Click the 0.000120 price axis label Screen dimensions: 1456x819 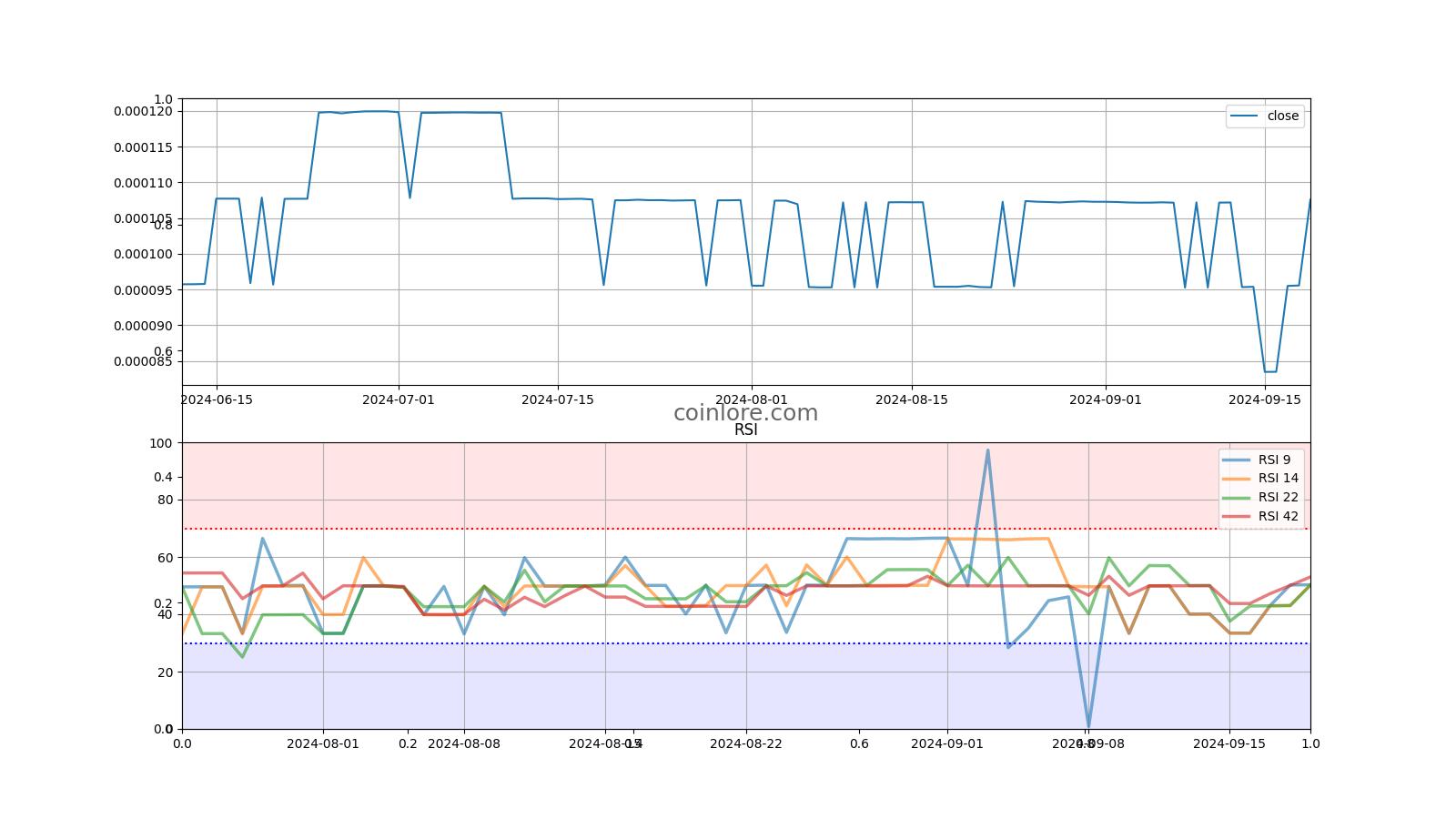(x=143, y=111)
